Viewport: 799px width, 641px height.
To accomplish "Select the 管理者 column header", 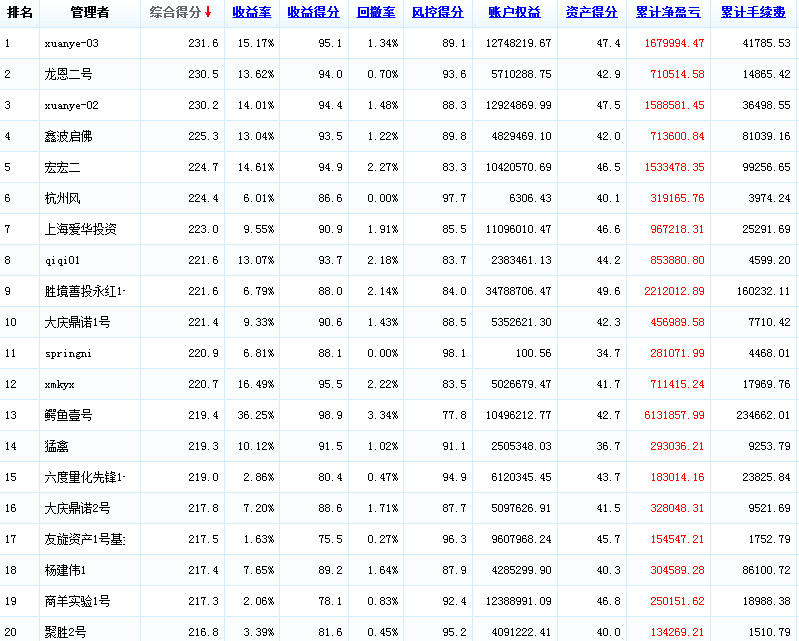I will (x=90, y=13).
